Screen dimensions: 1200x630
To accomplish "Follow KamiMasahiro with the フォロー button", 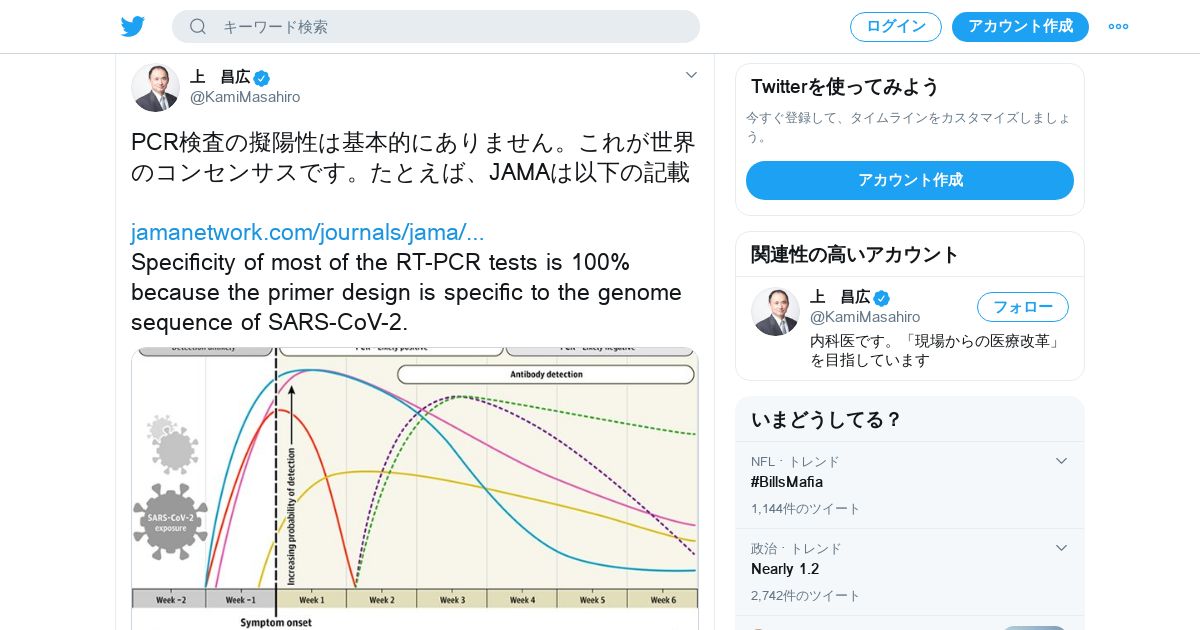I will tap(1022, 307).
